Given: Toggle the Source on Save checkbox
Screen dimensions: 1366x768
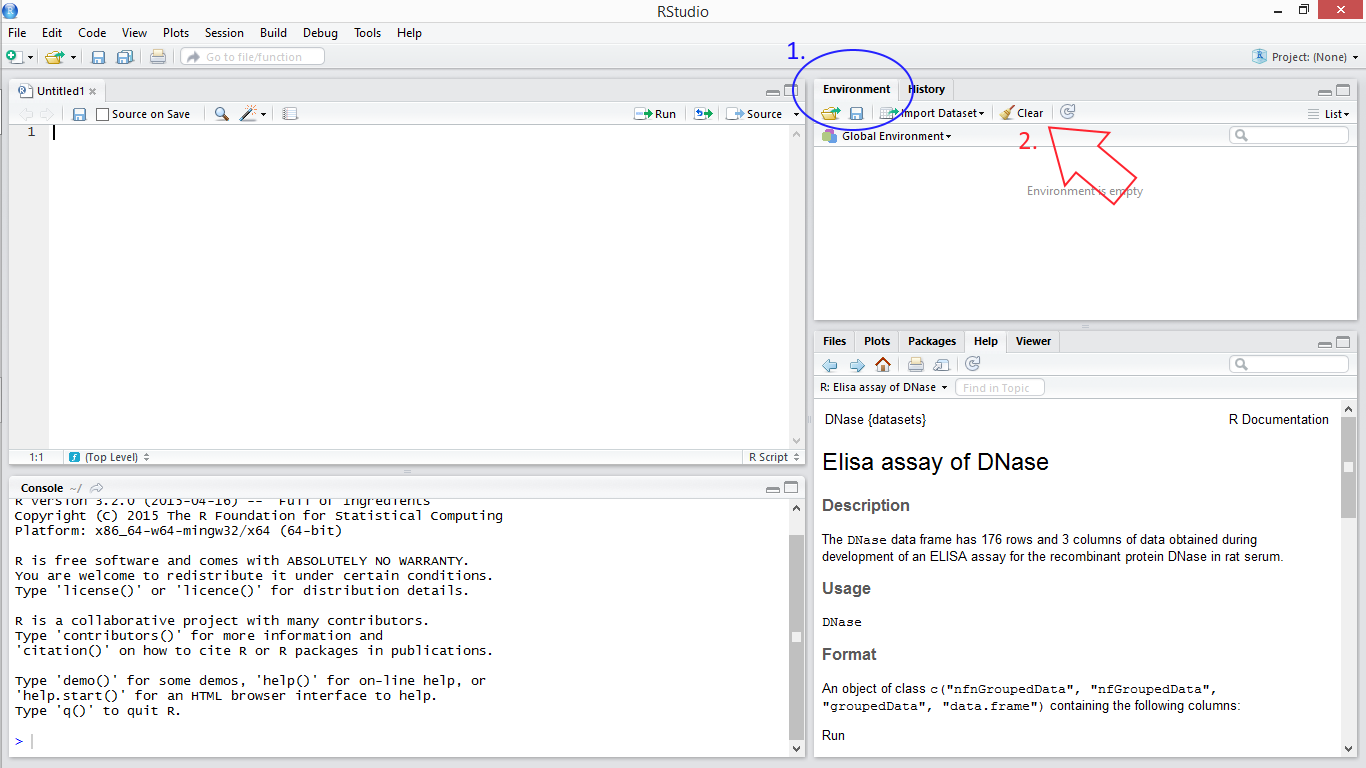Looking at the screenshot, I should point(103,114).
